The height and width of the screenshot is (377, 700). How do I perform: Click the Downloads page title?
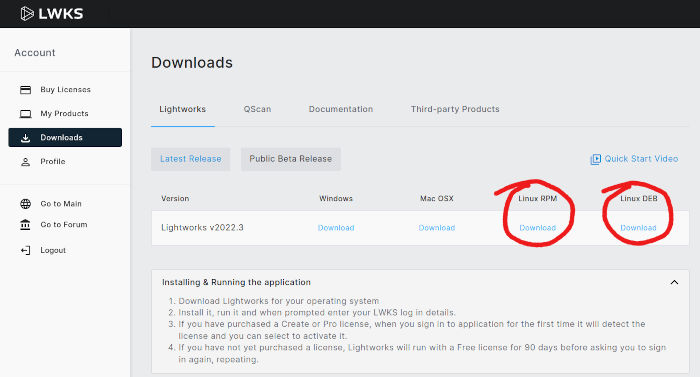click(x=192, y=63)
